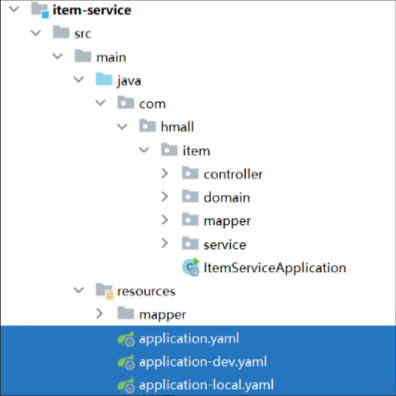The image size is (396, 396).
Task: Select the main folder
Action: pyautogui.click(x=111, y=57)
